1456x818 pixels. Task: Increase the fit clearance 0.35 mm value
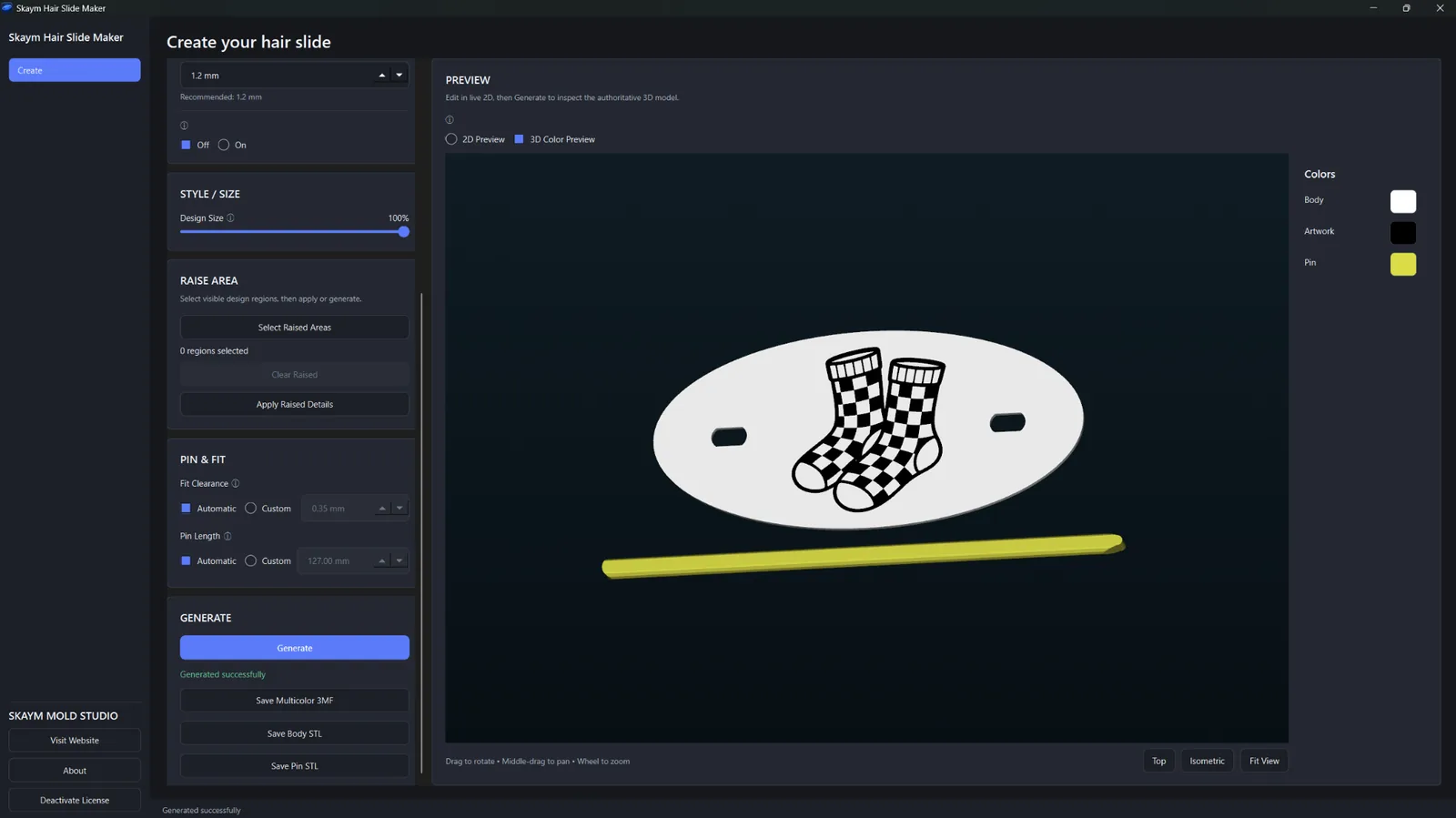pyautogui.click(x=382, y=509)
